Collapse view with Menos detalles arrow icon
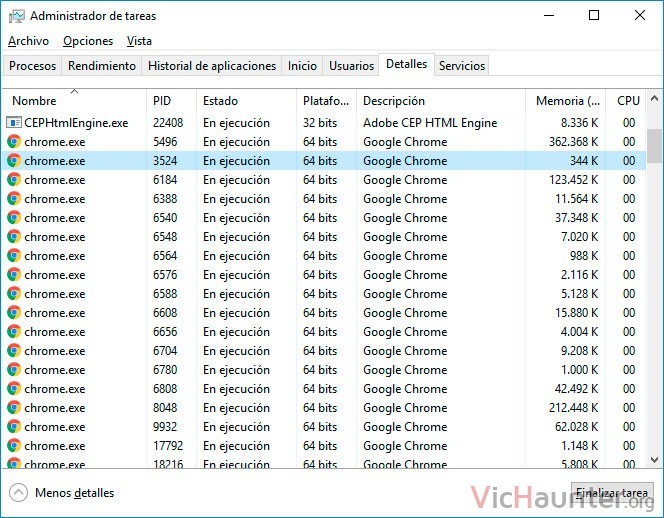 [18, 493]
